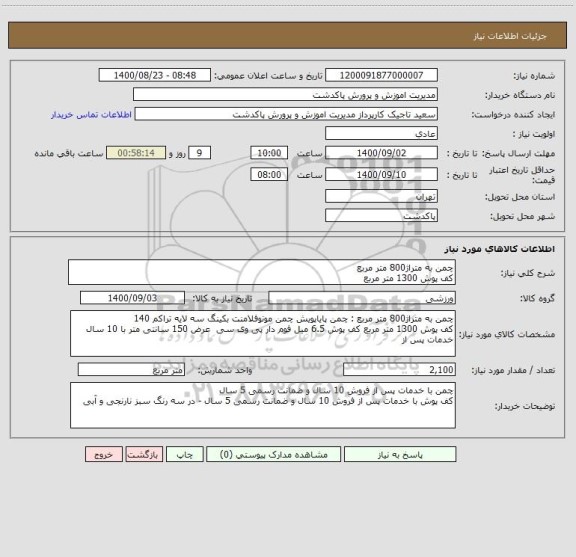576x557 pixels.
Task: Click the quantity field showing 2,100
Action: 399,370
